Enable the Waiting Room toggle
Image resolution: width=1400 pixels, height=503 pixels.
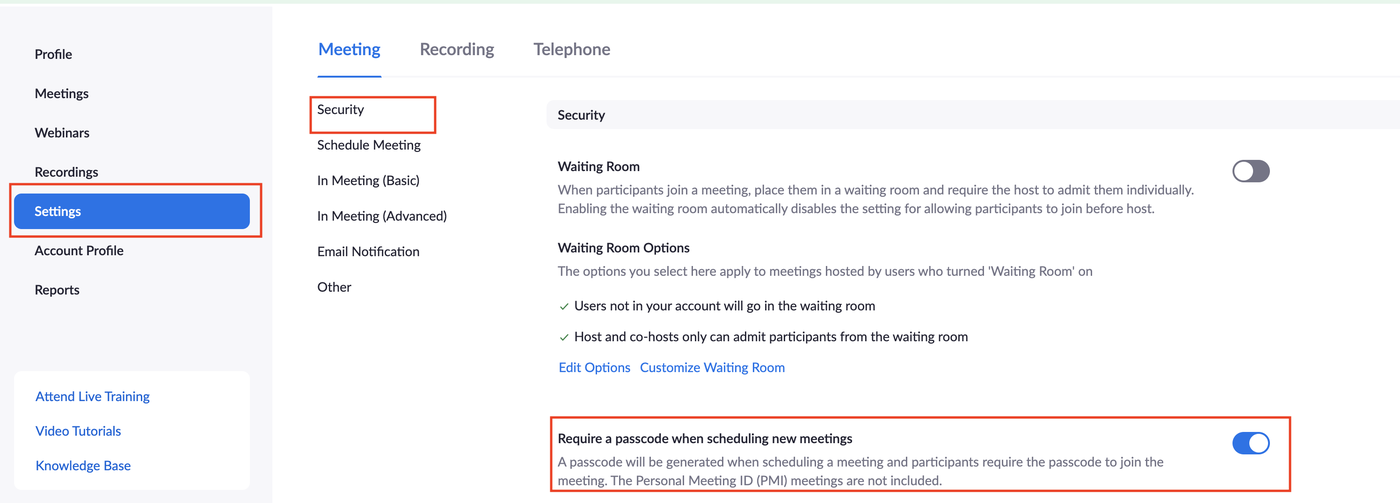(1250, 171)
